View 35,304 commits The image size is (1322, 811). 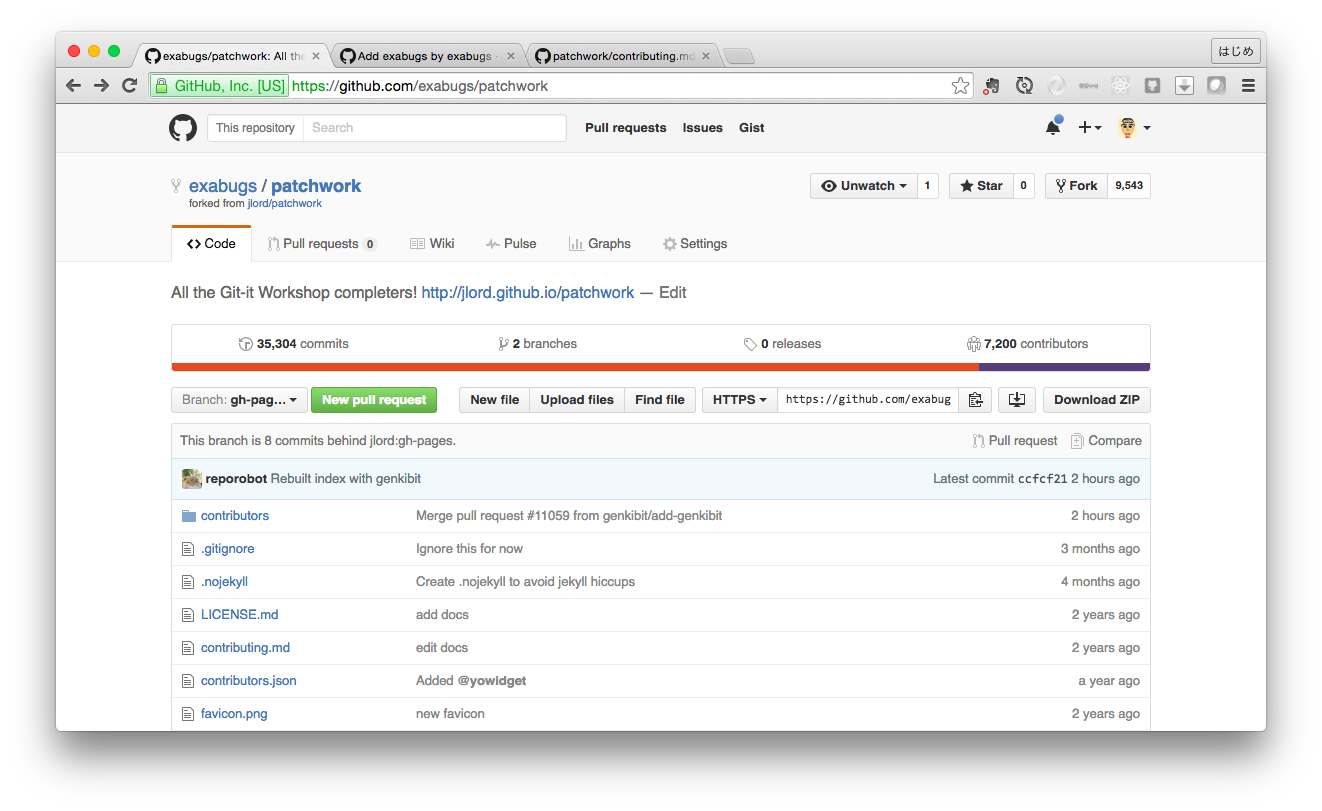[x=294, y=344]
